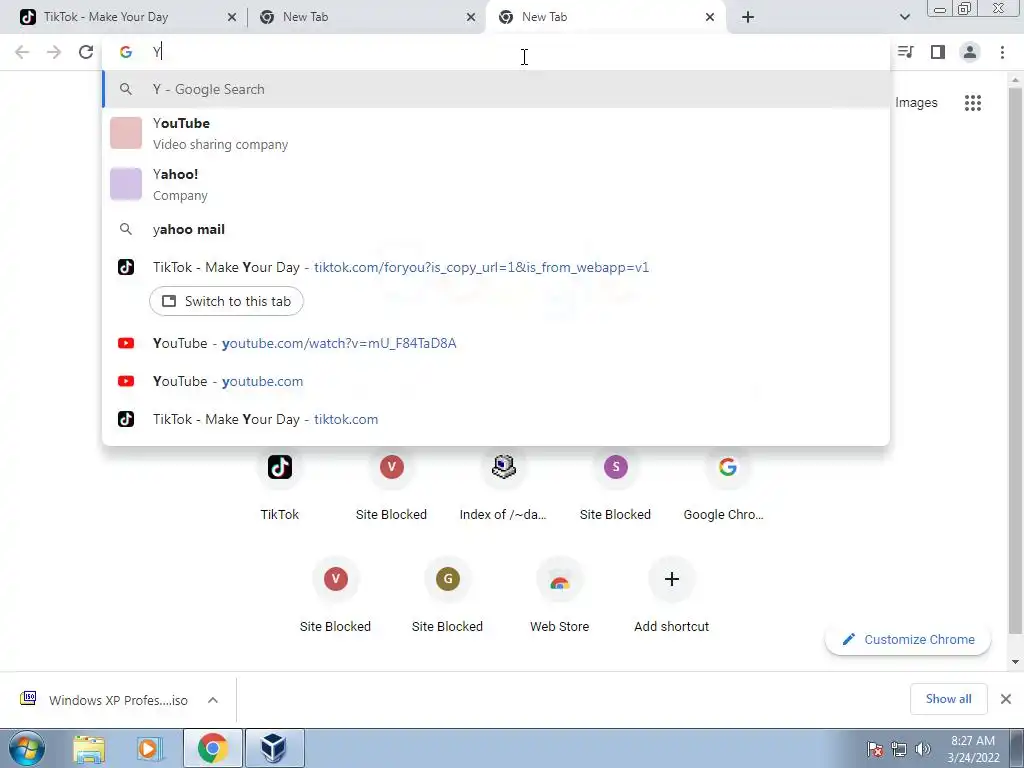Open new tab with plus button
The height and width of the screenshot is (768, 1024).
click(x=748, y=17)
